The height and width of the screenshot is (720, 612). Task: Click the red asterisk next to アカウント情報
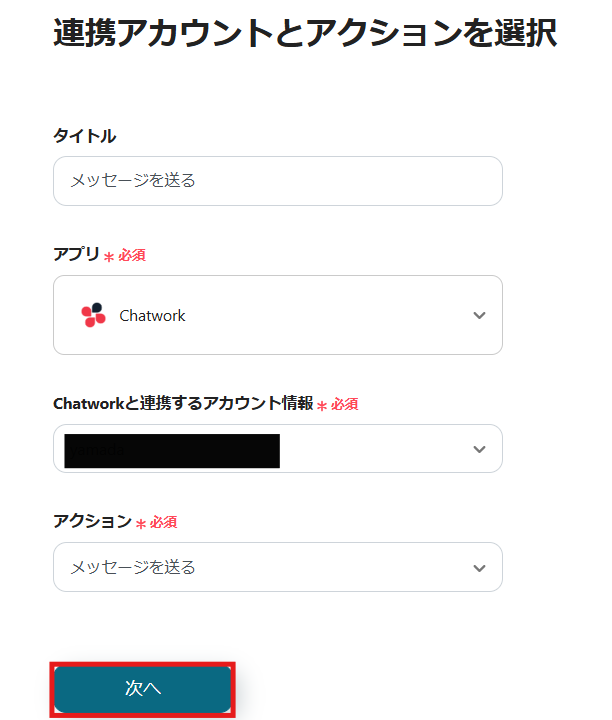(322, 406)
